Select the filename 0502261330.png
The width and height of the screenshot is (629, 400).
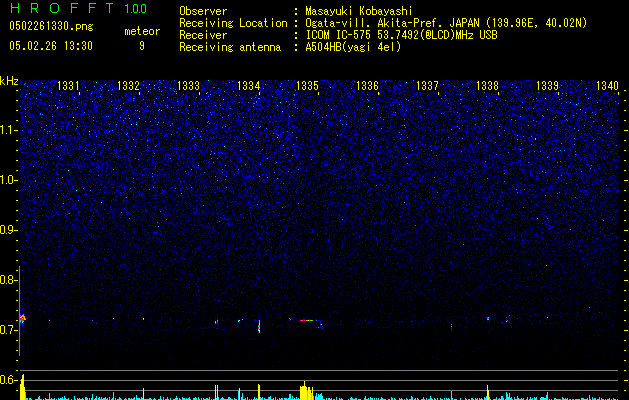click(51, 27)
